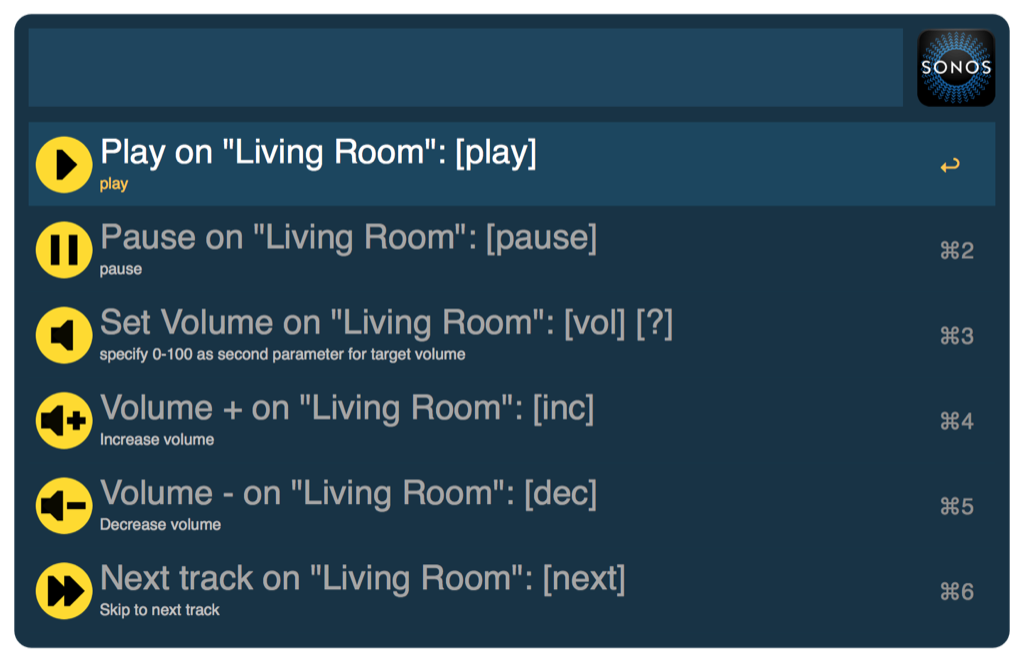Click the ⌘4 shortcut hint
Viewport: 1024px width, 662px height.
956,421
